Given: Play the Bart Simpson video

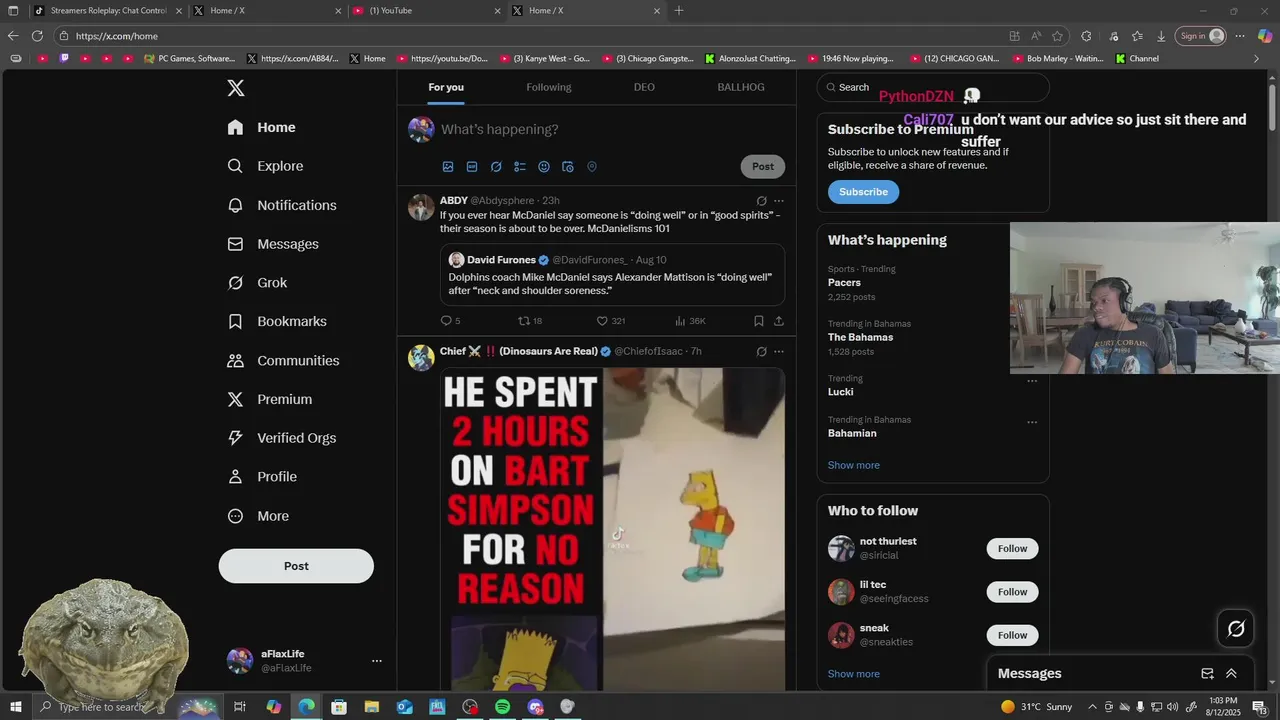Looking at the screenshot, I should pos(612,529).
